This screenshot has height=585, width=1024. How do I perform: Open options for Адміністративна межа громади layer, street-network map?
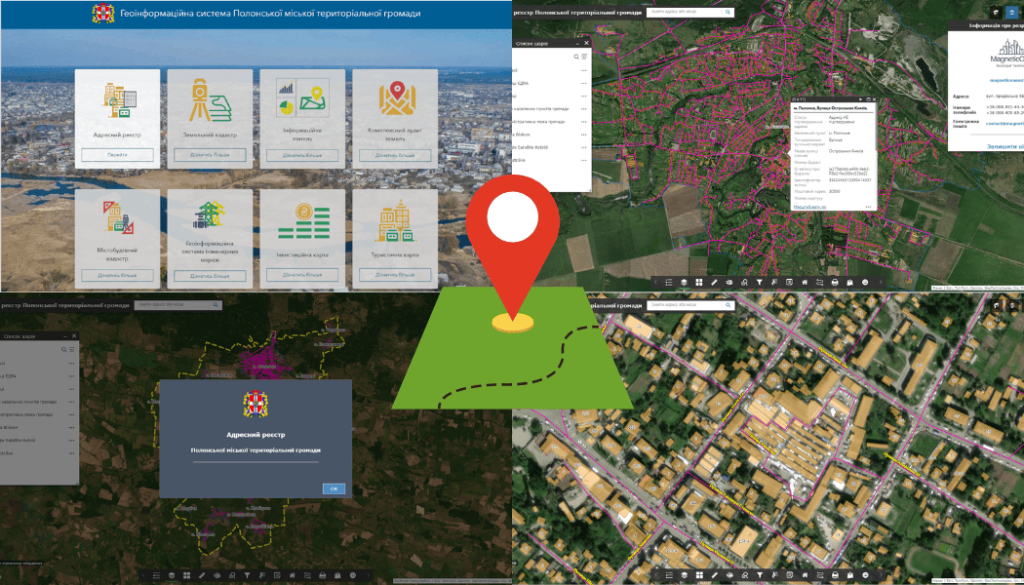click(584, 121)
